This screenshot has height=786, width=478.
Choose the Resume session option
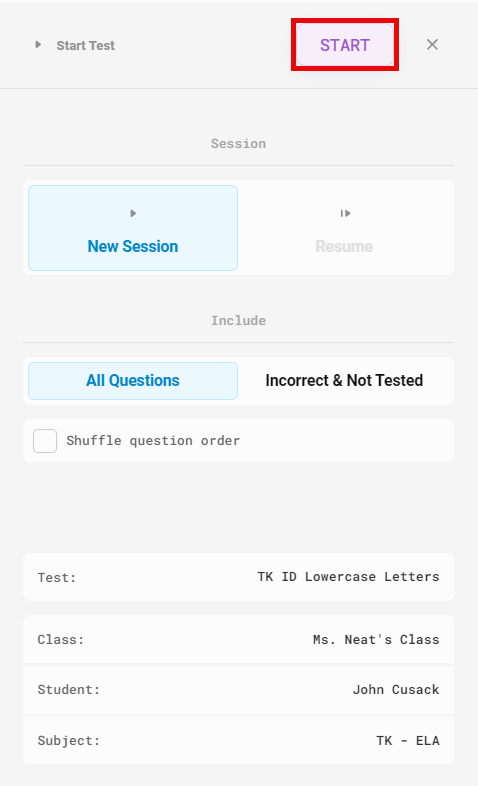[344, 228]
